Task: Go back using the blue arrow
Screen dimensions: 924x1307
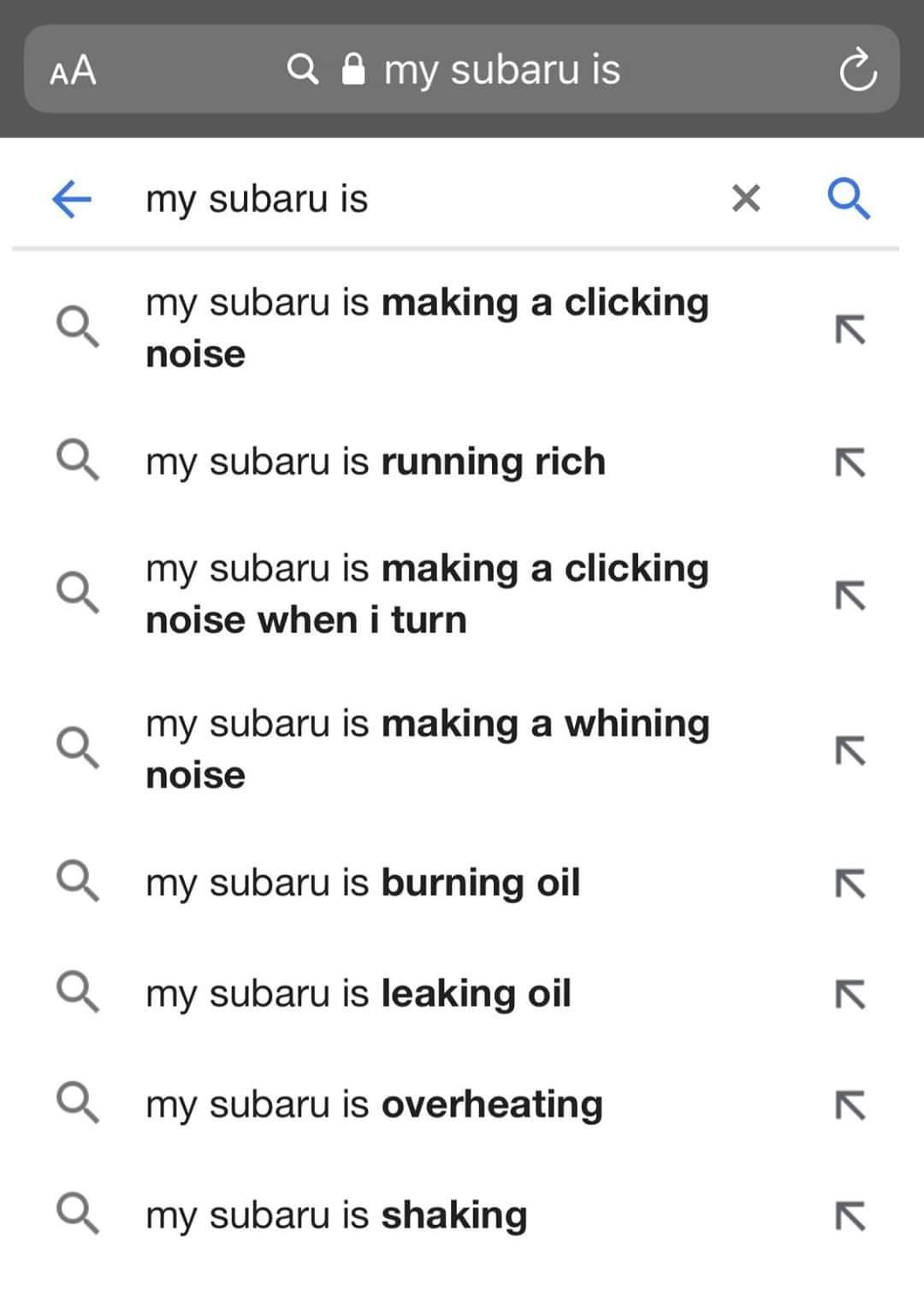Action: (72, 199)
